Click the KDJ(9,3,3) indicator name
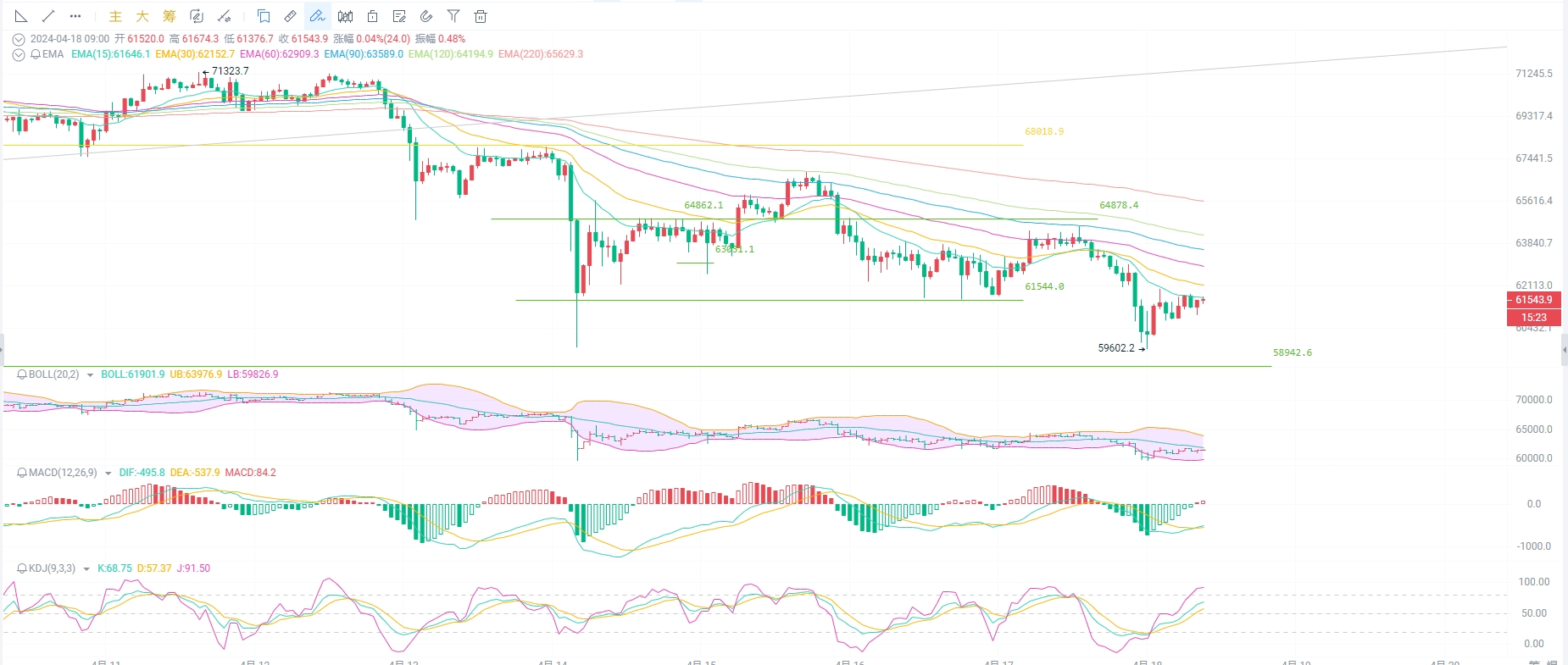 tap(52, 568)
